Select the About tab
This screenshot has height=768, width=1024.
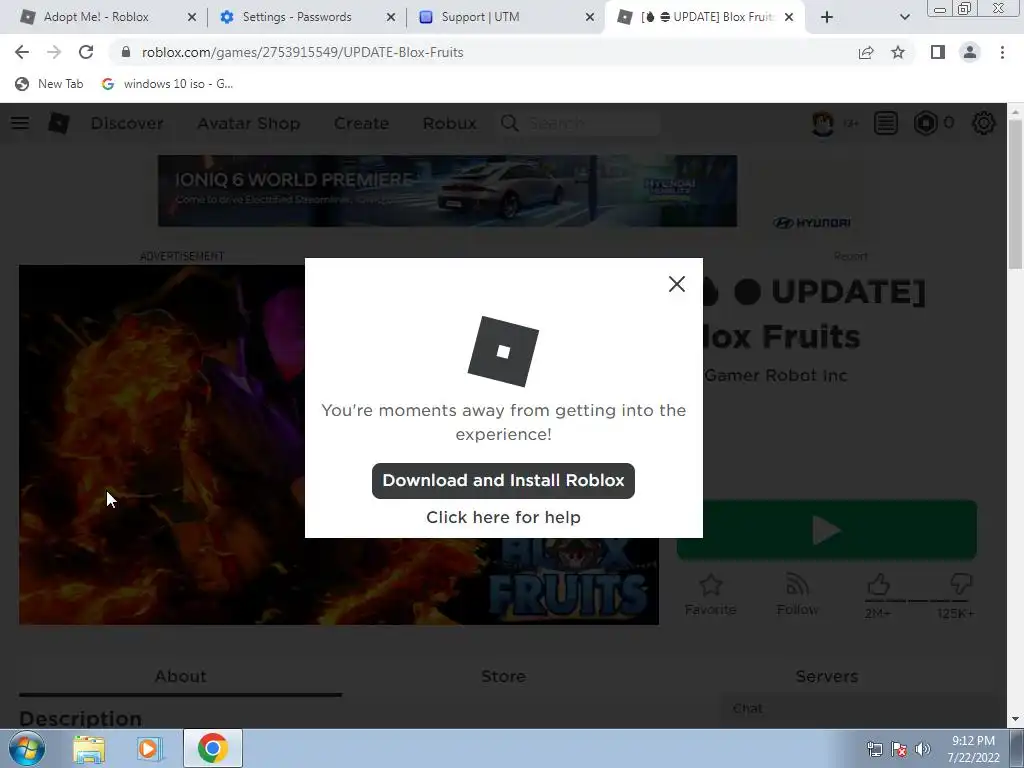pyautogui.click(x=180, y=677)
